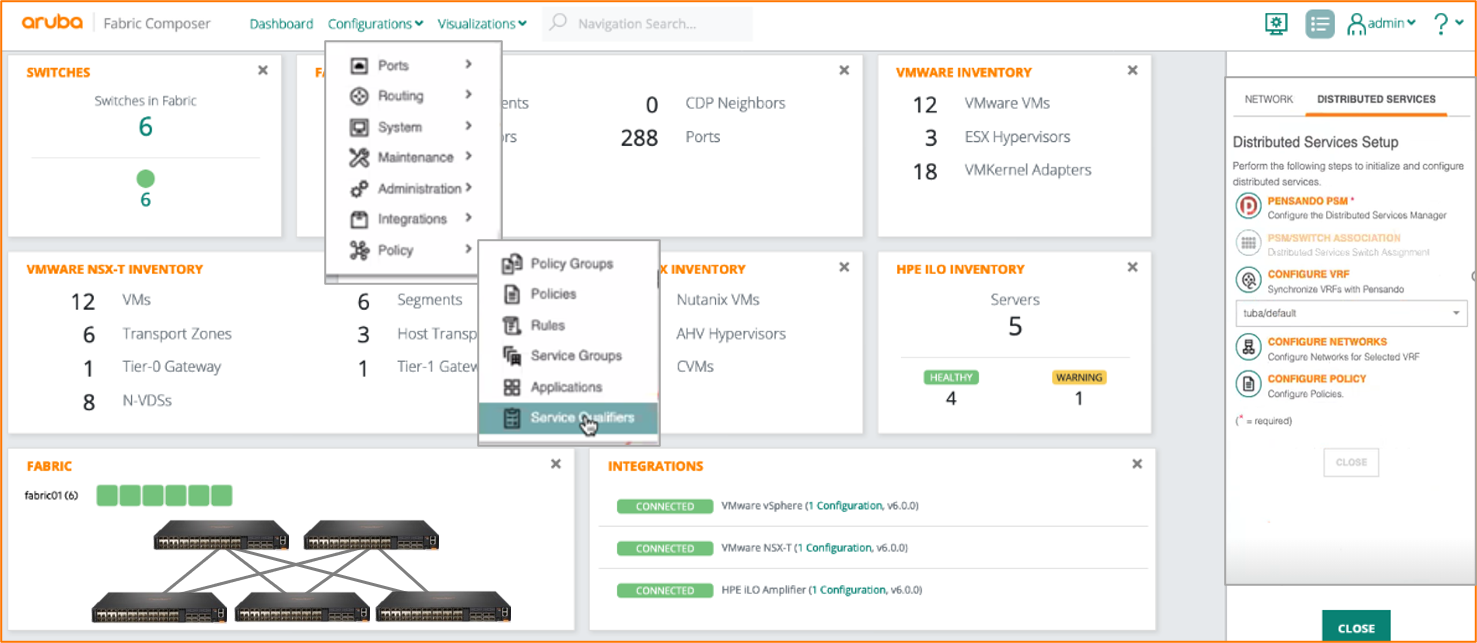Select the Integrations menu icon

359,219
